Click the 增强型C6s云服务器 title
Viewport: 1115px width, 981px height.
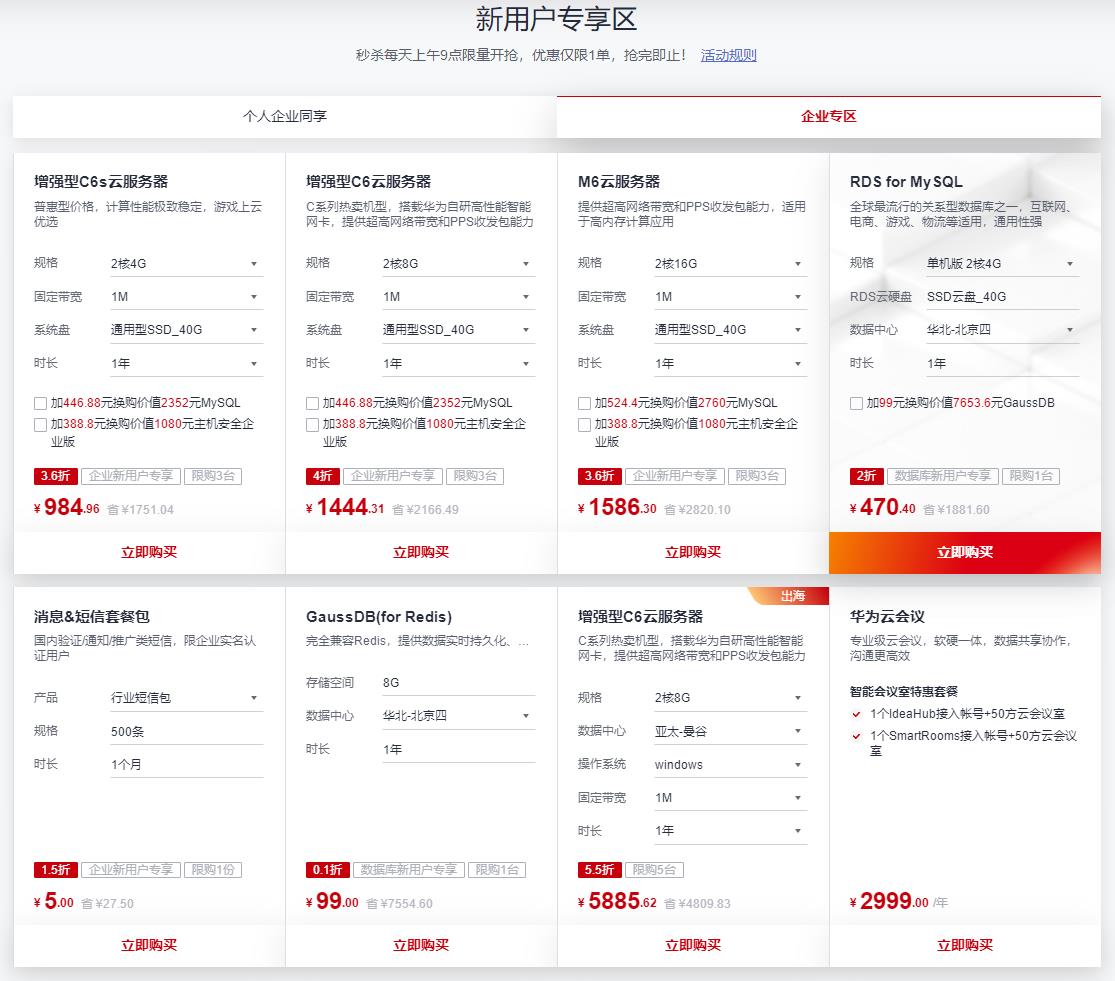pyautogui.click(x=101, y=182)
